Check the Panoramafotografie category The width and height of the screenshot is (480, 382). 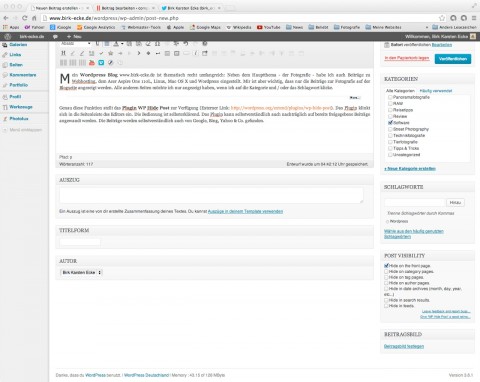coord(390,97)
